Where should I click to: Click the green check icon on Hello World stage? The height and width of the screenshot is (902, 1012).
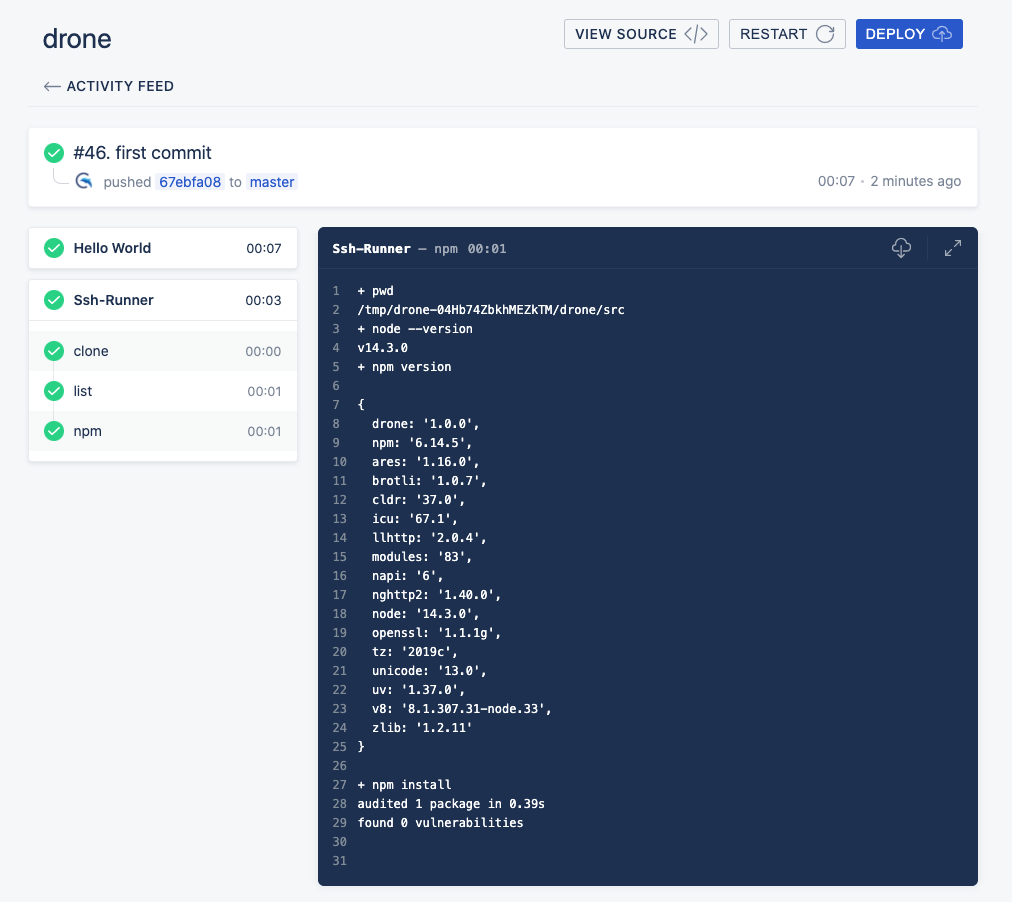(x=54, y=248)
